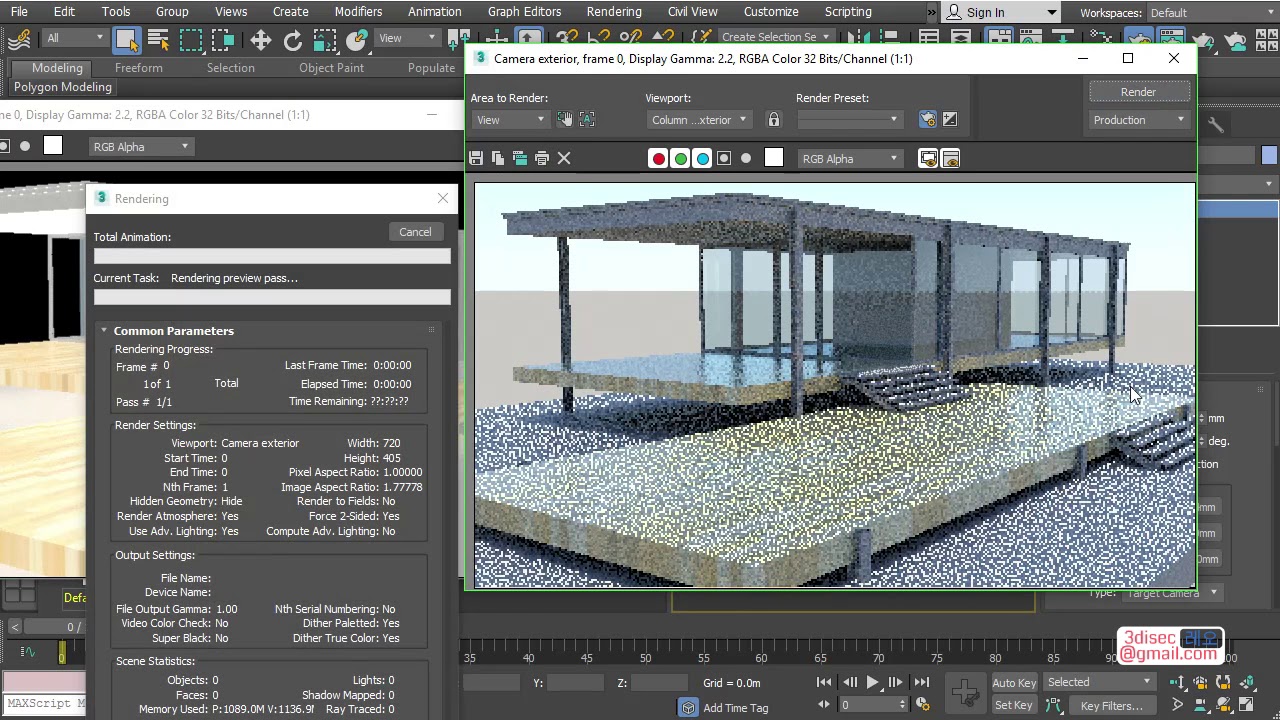The width and height of the screenshot is (1280, 720).
Task: Play the animation
Action: [x=872, y=683]
